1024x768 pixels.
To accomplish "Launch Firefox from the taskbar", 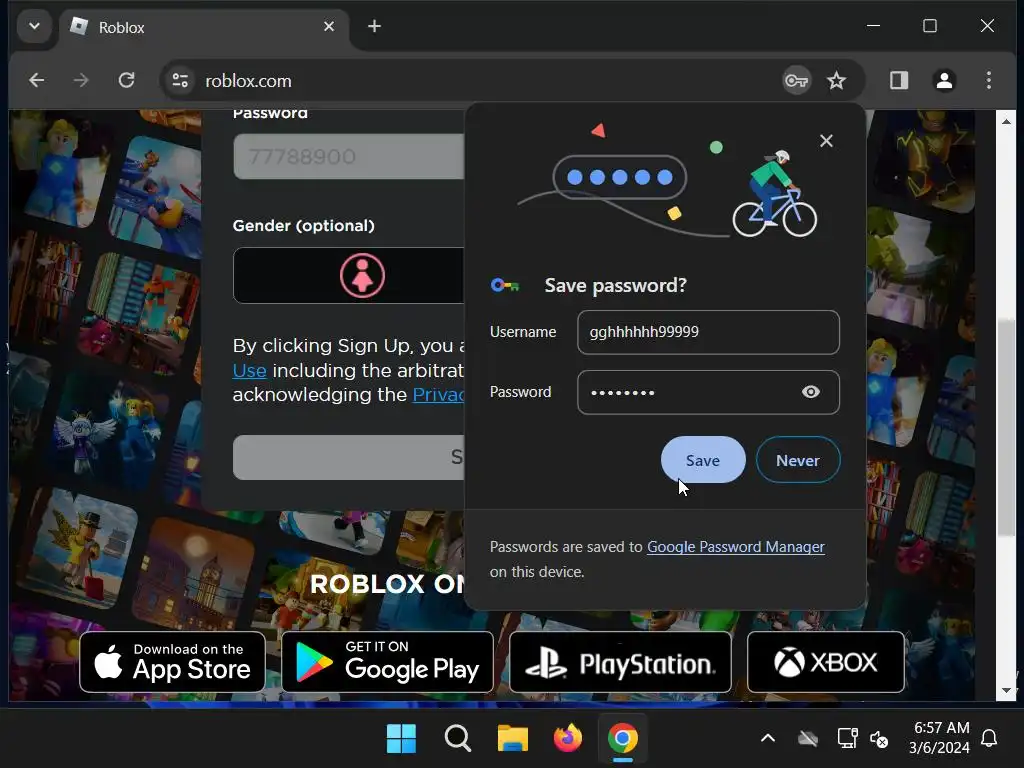I will tap(568, 739).
